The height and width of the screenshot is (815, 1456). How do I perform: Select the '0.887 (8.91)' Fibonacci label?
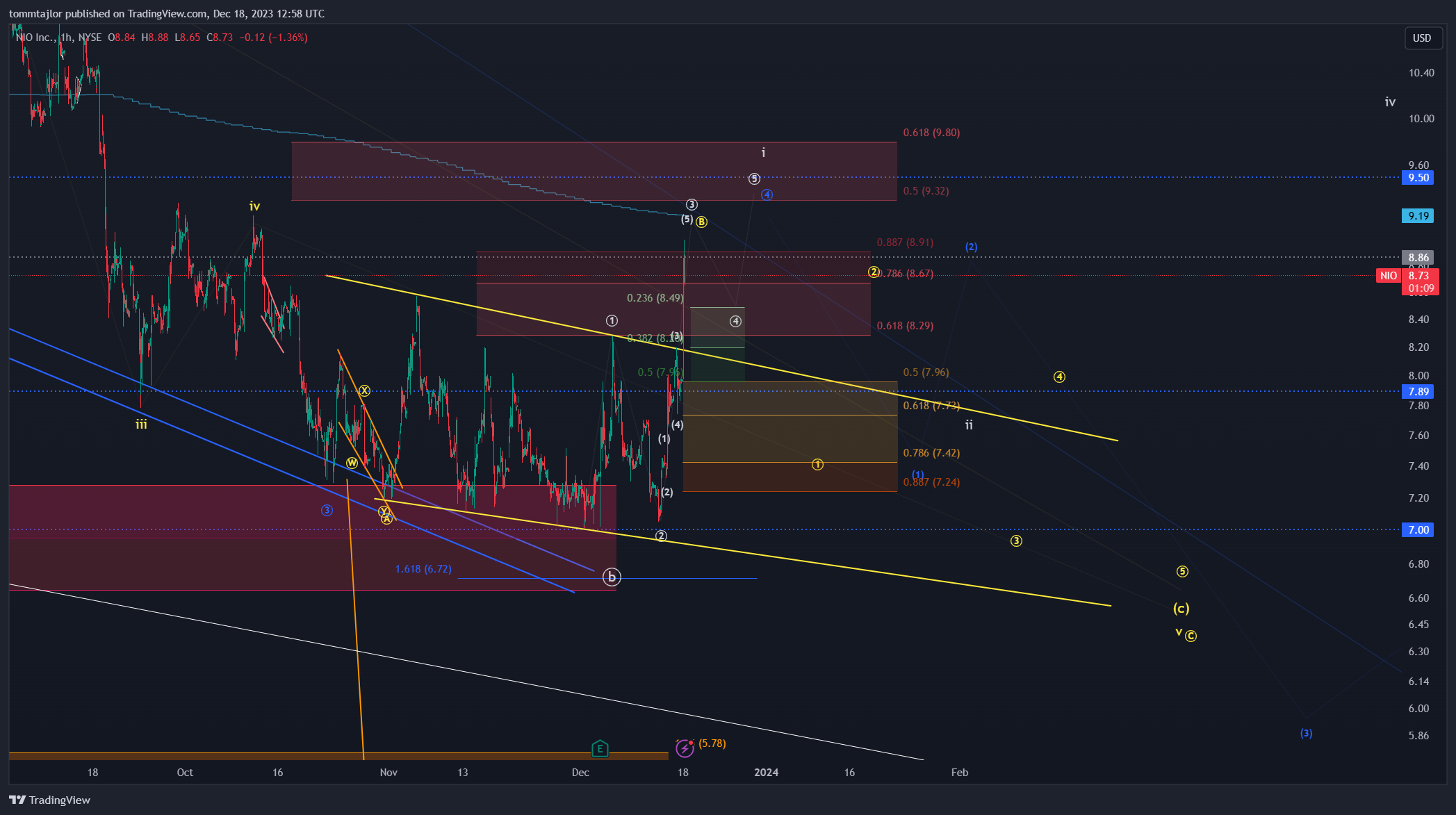point(905,242)
